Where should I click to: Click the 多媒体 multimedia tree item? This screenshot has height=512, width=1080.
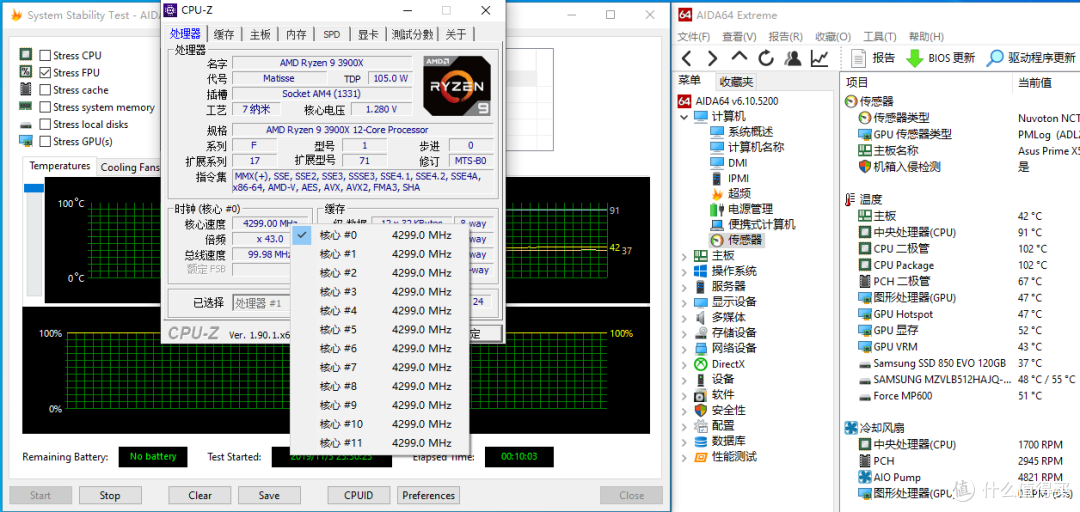[720, 318]
